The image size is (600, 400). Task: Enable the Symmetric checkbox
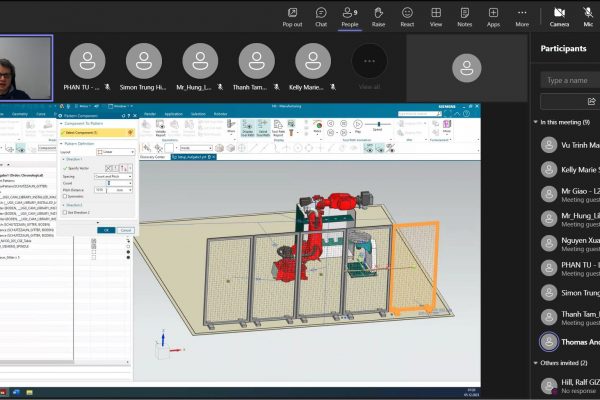(65, 196)
